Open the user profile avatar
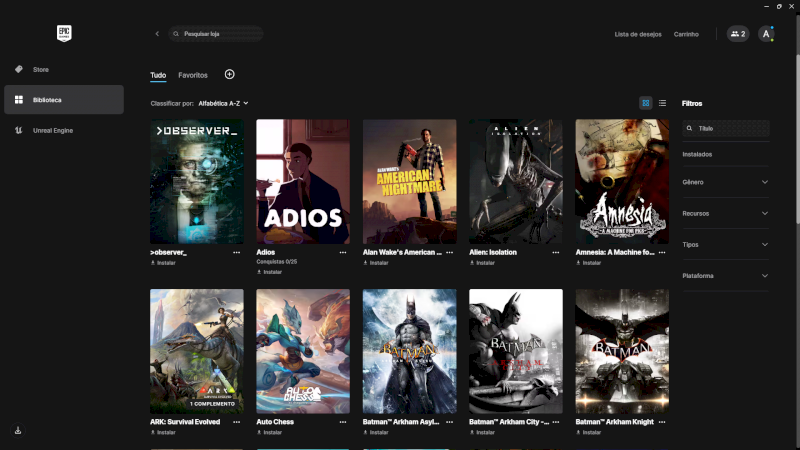 tap(767, 34)
